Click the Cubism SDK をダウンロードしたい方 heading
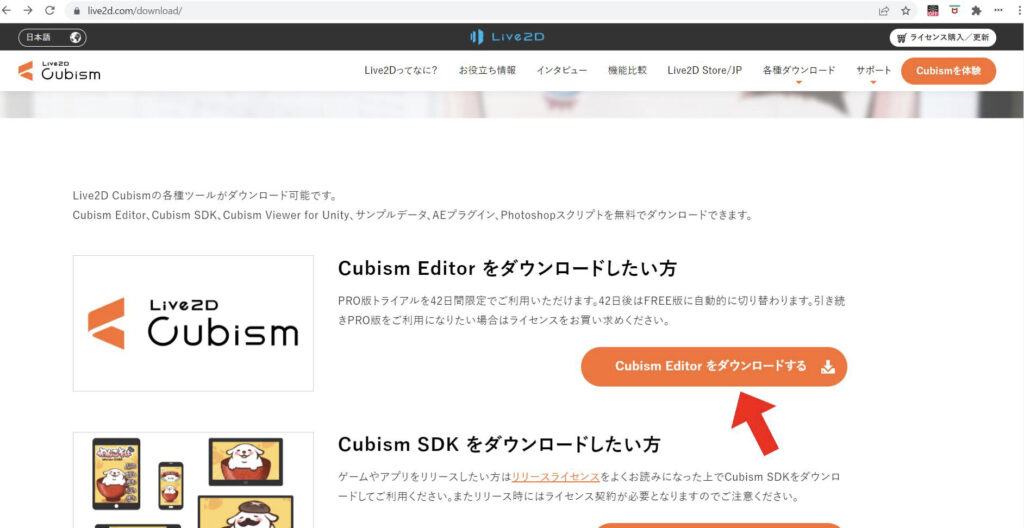Image resolution: width=1024 pixels, height=528 pixels. click(x=499, y=445)
